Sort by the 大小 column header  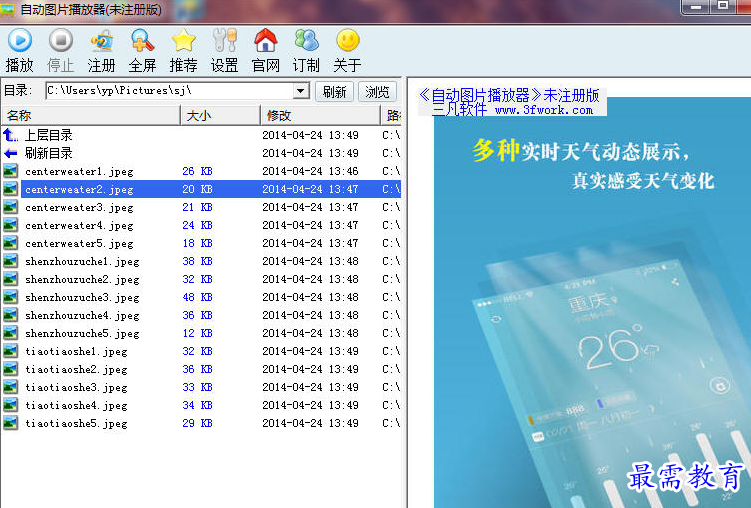[x=220, y=115]
